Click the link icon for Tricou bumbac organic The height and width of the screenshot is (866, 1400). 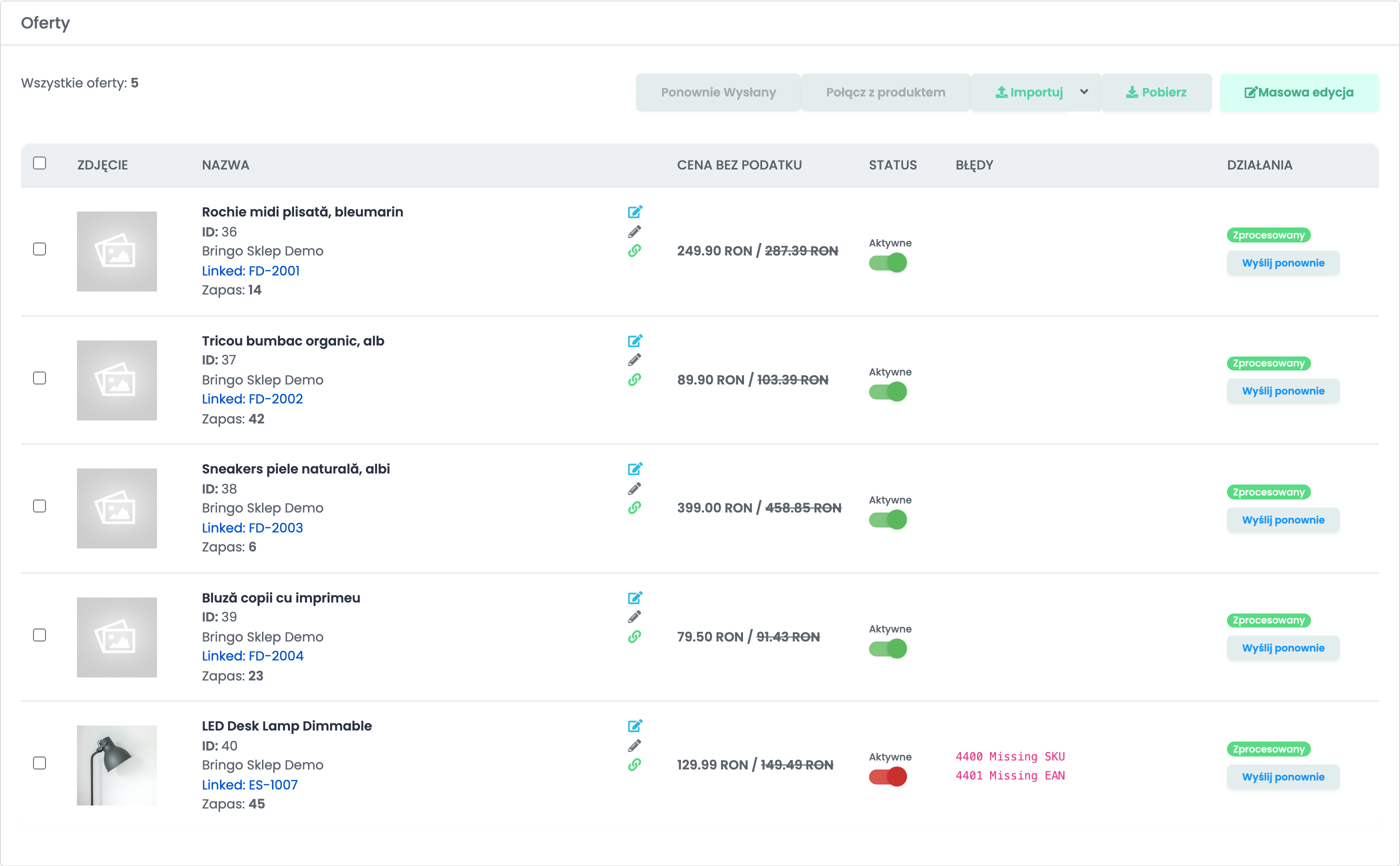(x=634, y=379)
